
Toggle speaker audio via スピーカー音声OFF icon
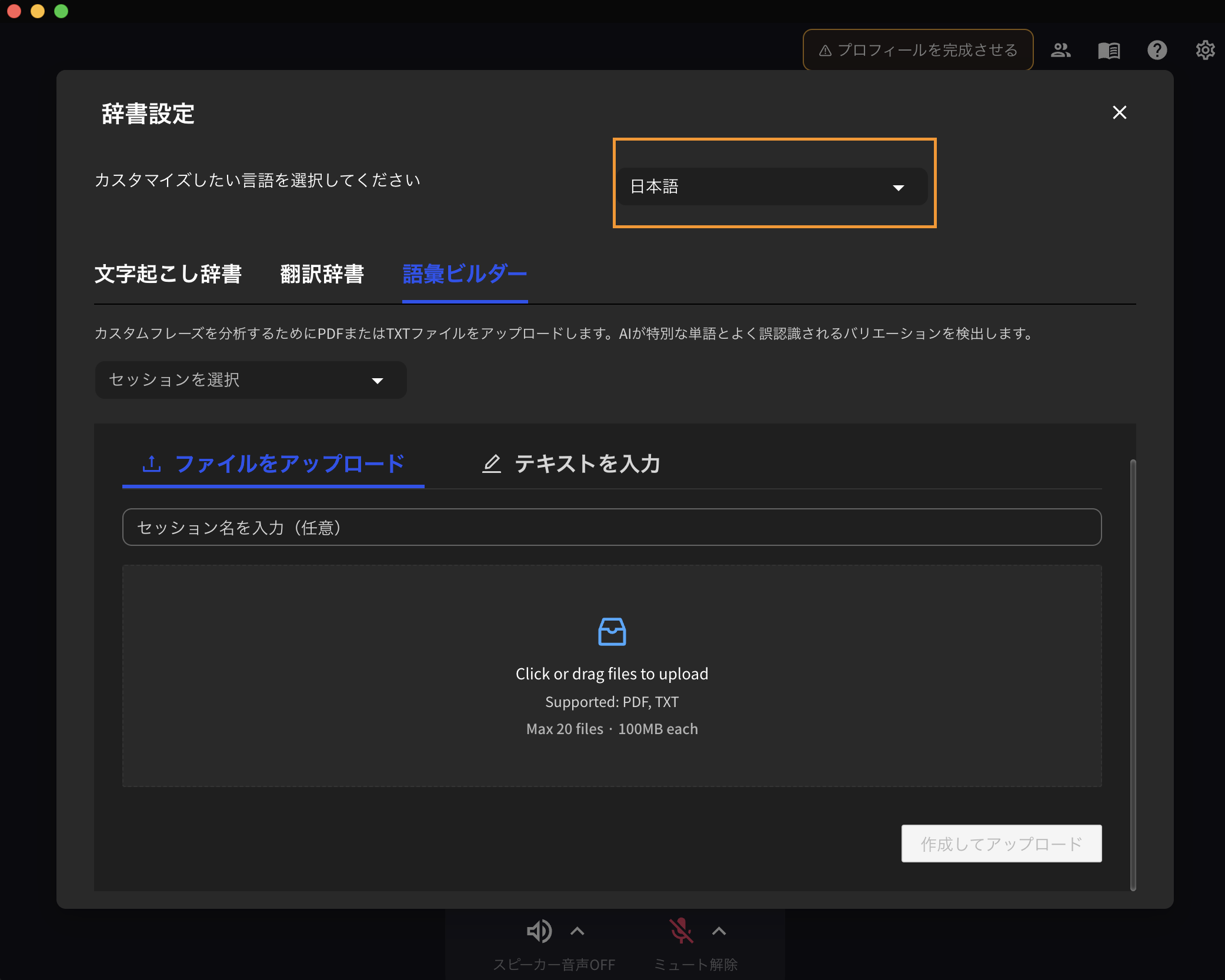tap(539, 931)
